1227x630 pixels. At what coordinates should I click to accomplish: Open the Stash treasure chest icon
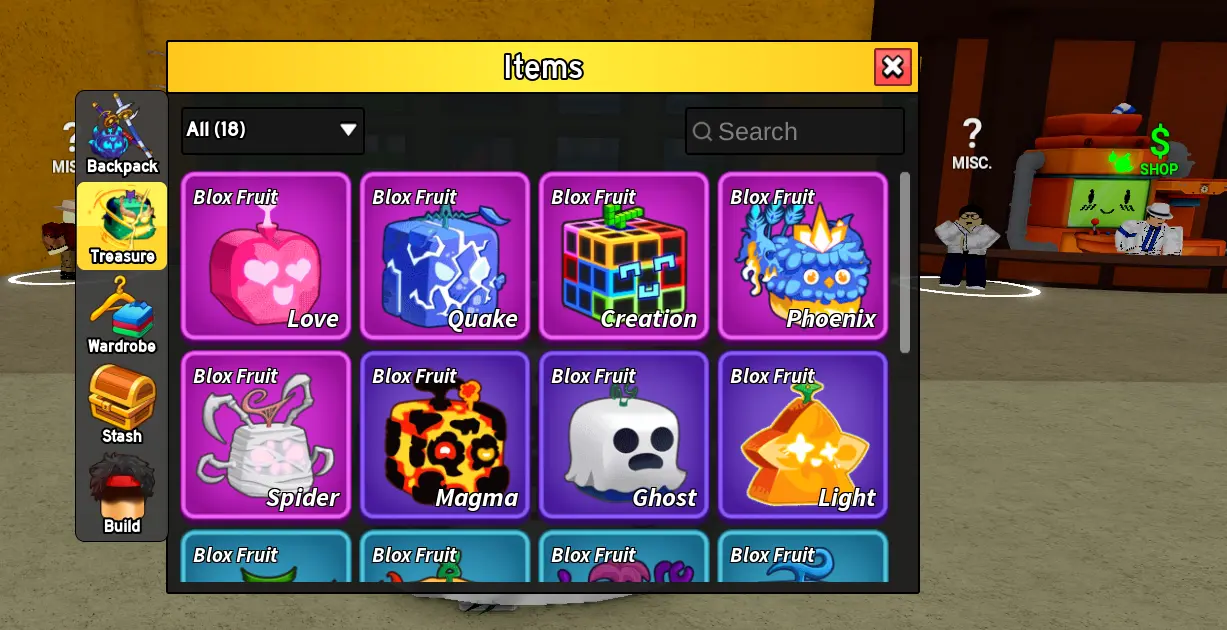point(122,405)
